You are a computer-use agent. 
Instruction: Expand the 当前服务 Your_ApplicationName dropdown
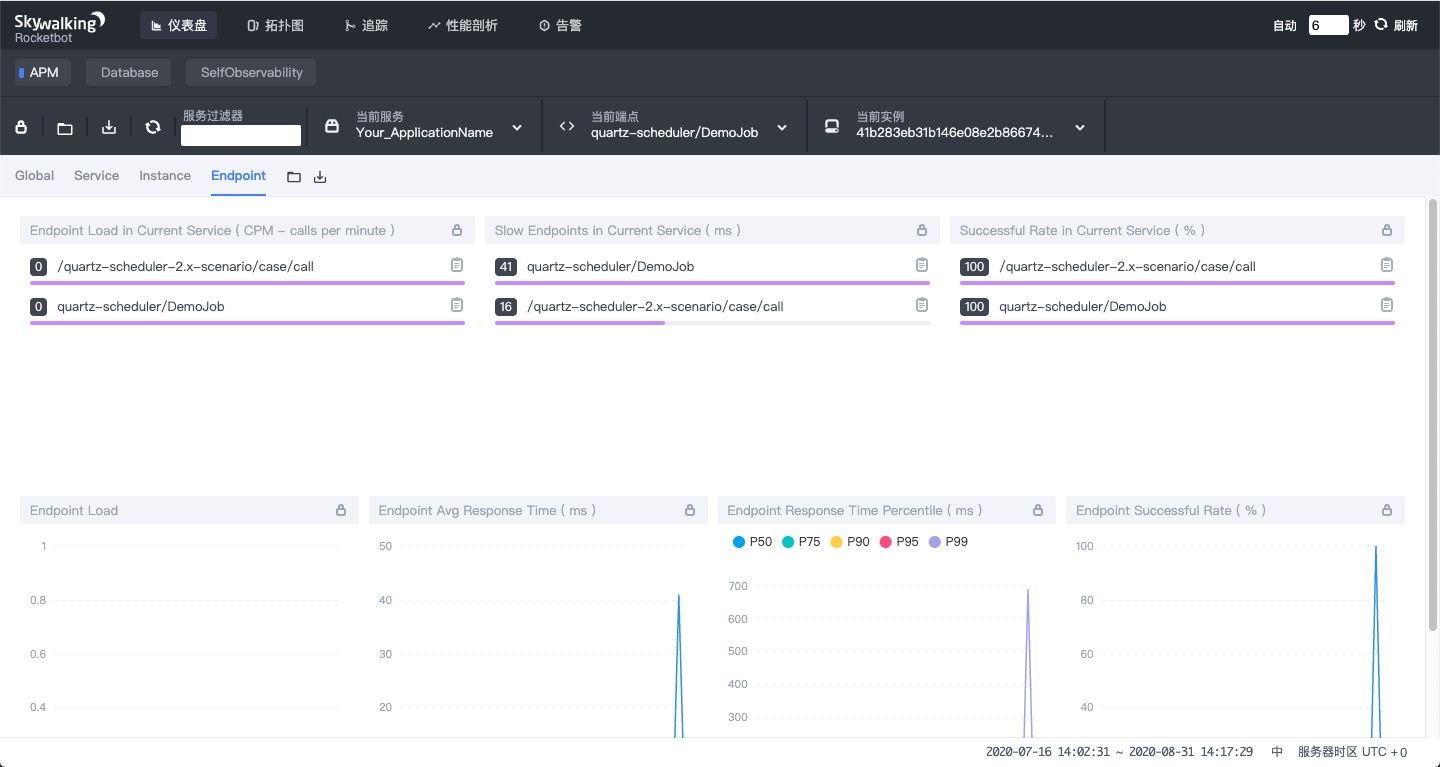tap(517, 128)
